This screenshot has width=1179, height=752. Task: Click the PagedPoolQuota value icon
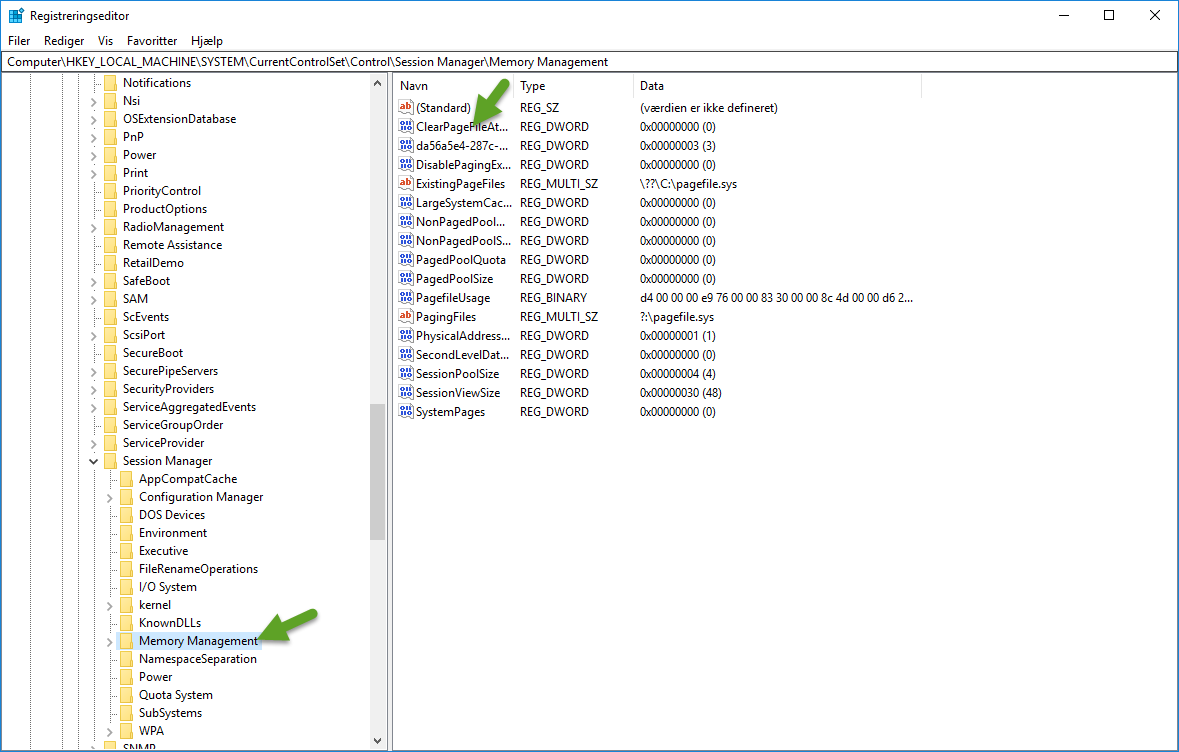[x=406, y=259]
